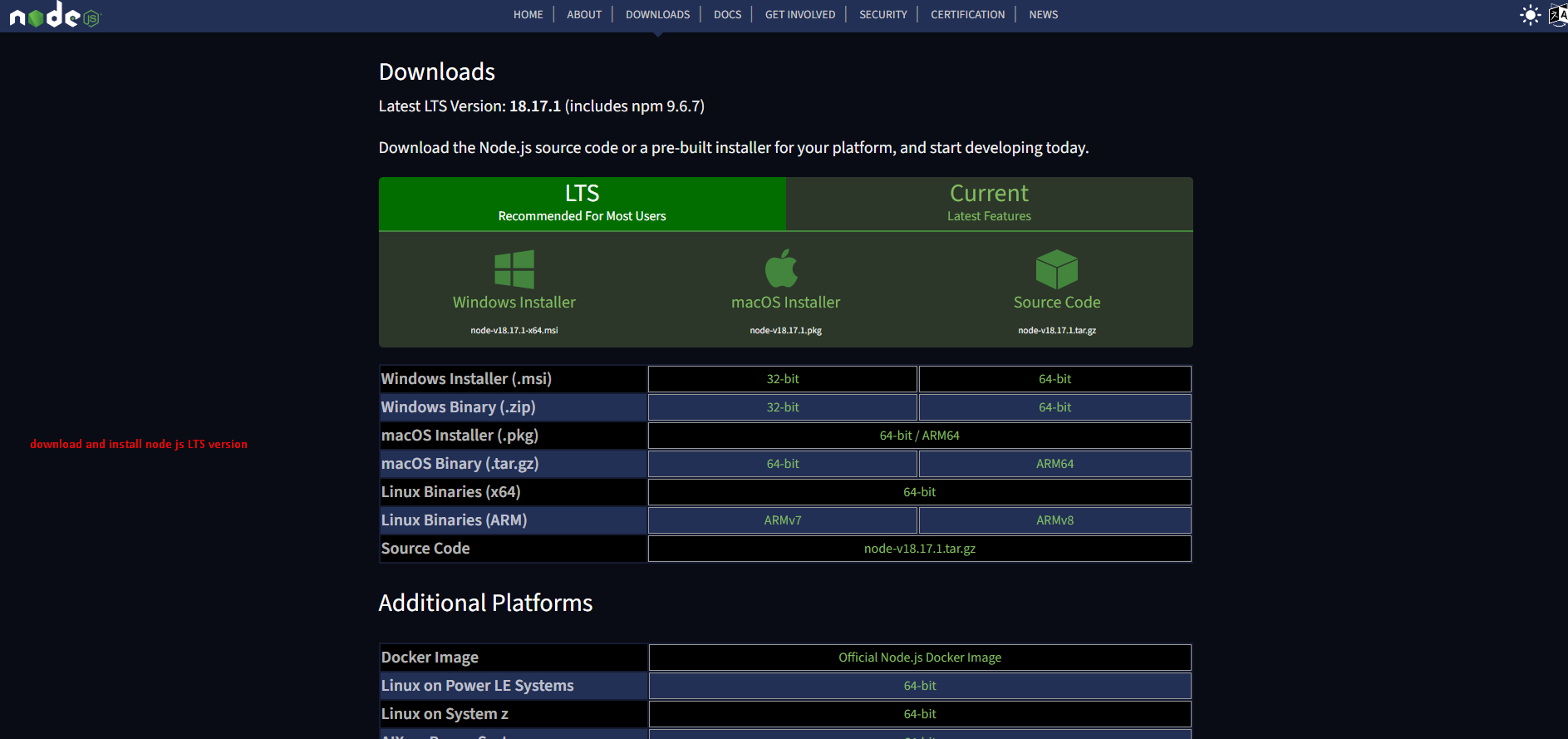Click node-v18.17.1.tar.gz under Source Code icon
1568x739 pixels.
pyautogui.click(x=1057, y=330)
